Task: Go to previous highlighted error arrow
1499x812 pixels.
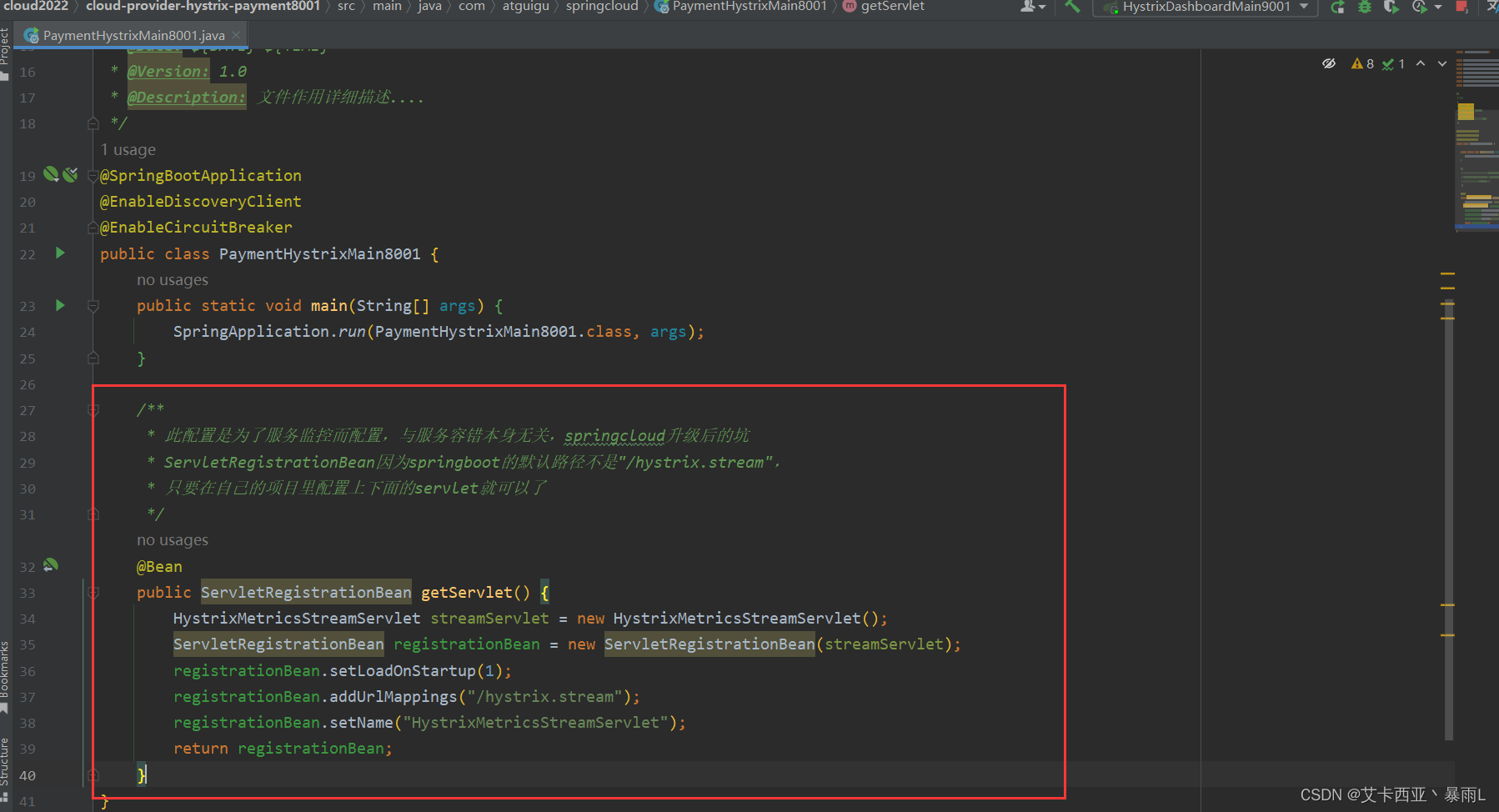Action: coord(1421,63)
